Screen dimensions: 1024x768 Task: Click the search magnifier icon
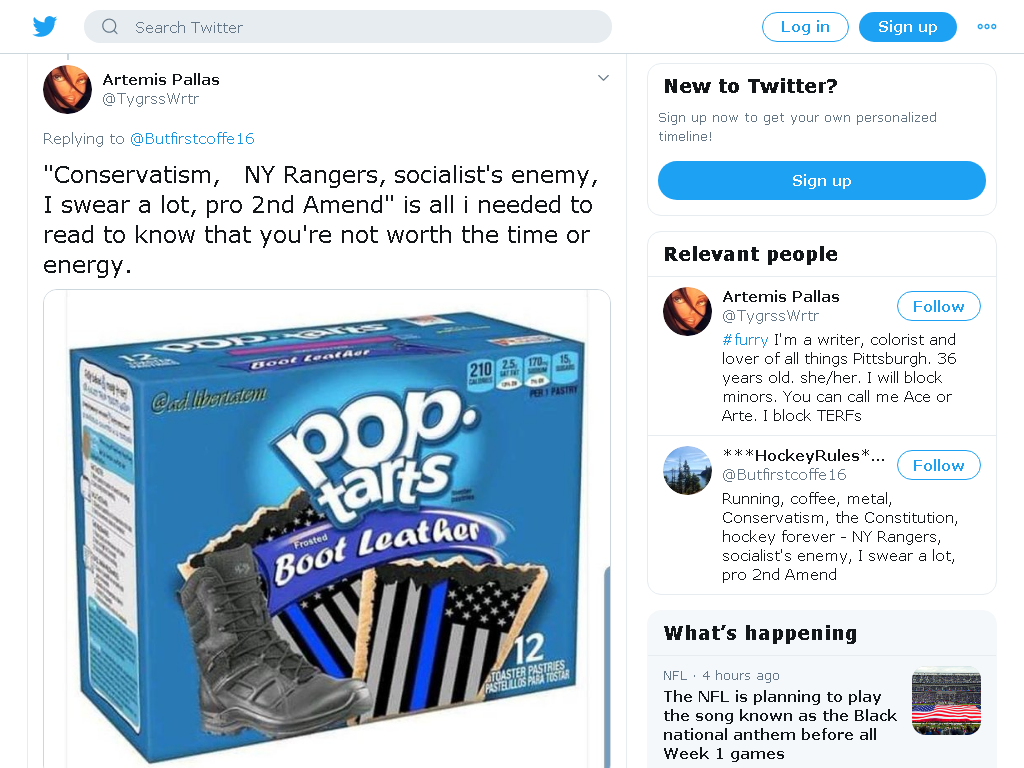point(110,27)
